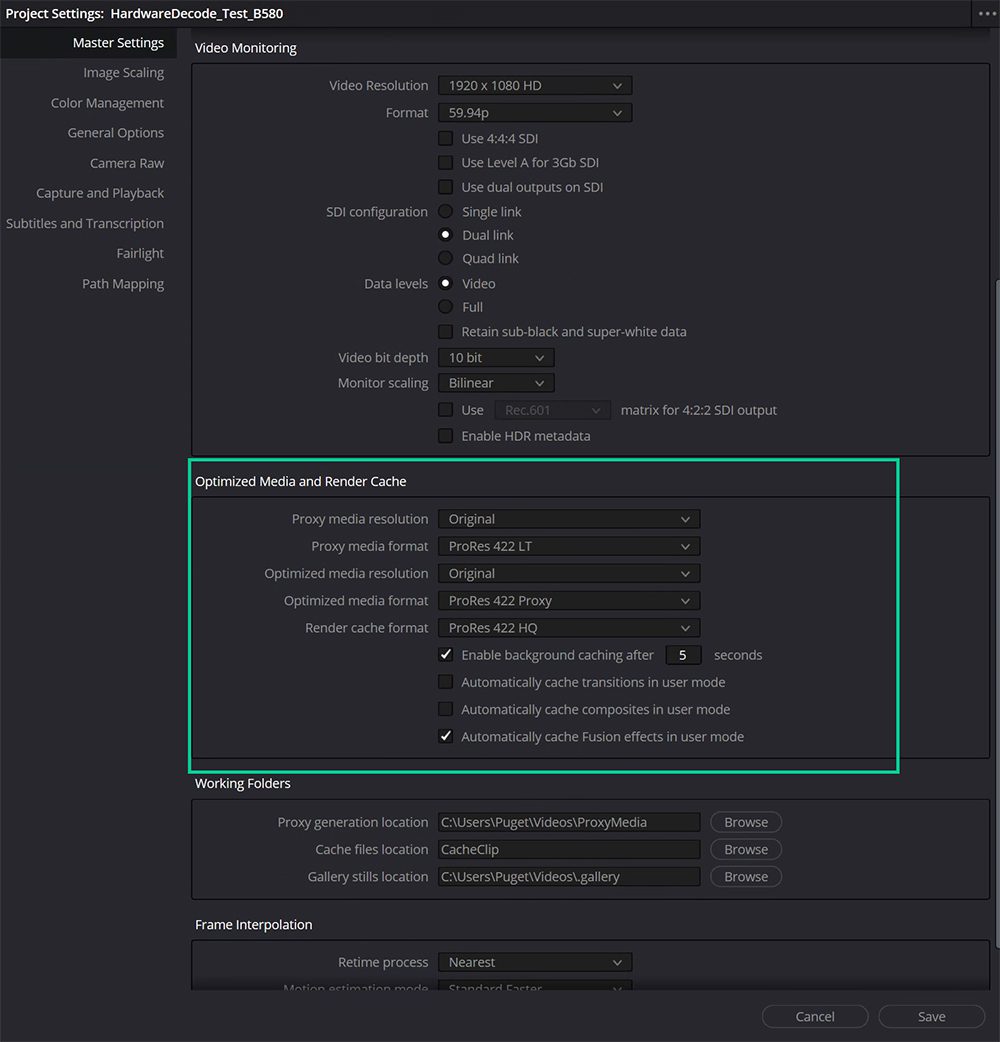Open the Format dropdown showing 59.94p

534,112
